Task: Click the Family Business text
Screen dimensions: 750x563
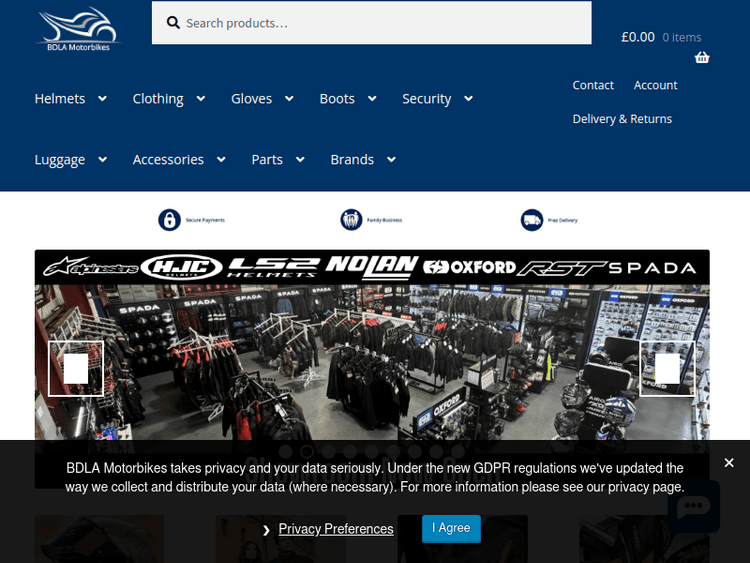Action: click(x=385, y=220)
